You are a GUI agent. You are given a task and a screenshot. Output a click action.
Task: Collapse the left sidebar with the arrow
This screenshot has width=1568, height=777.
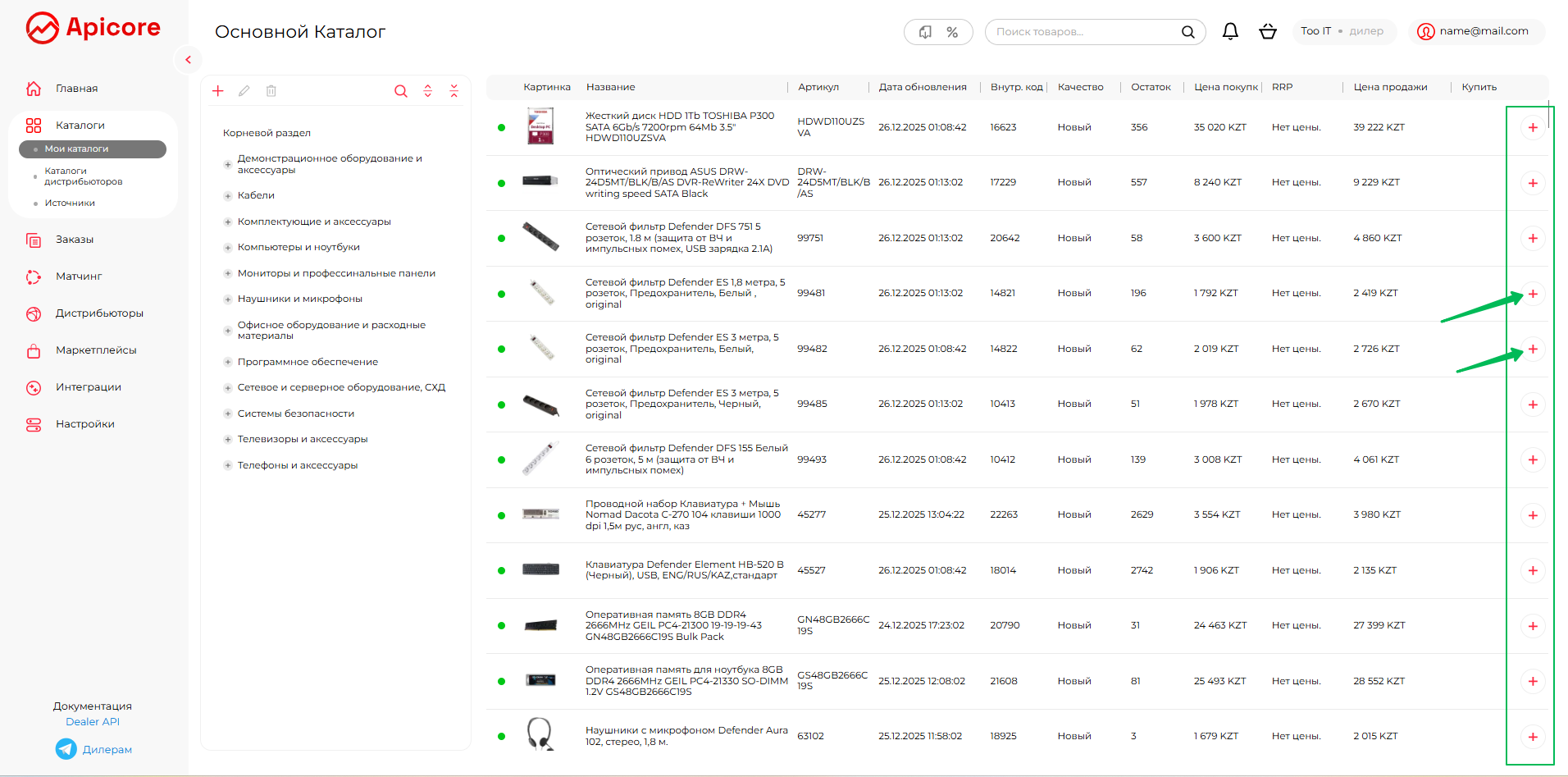pos(188,60)
